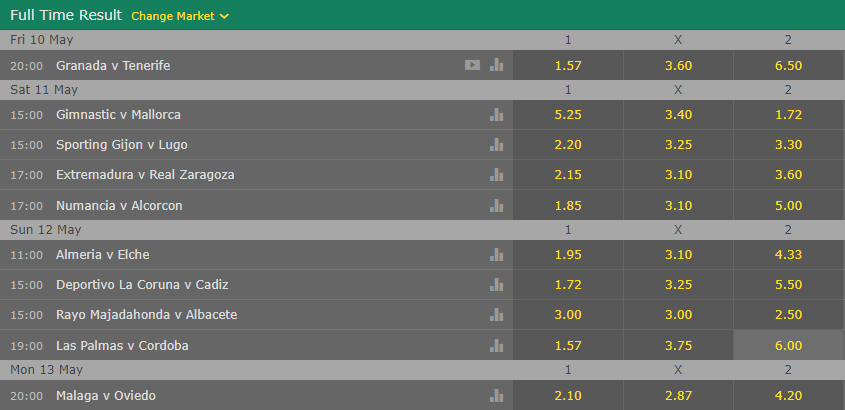845x410 pixels.
Task: Open the Rayo Majadahonda v Albacete match
Action: click(x=147, y=315)
